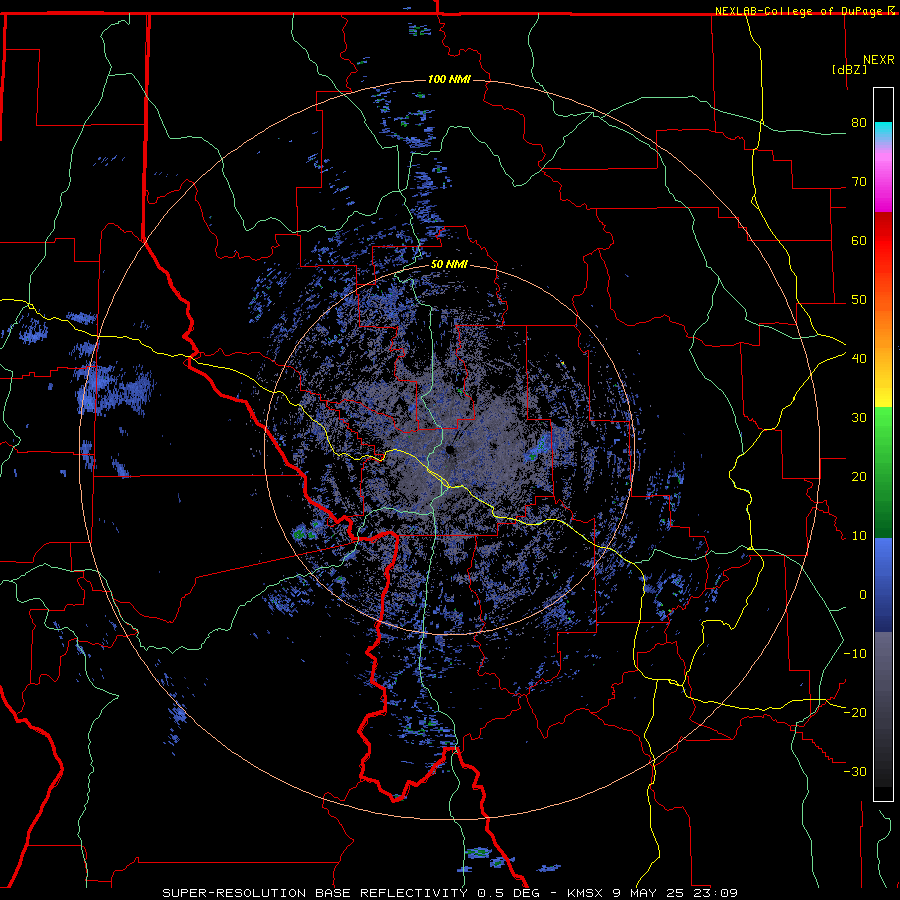Click the yellow band of the color bar
This screenshot has width=900, height=900.
(883, 385)
